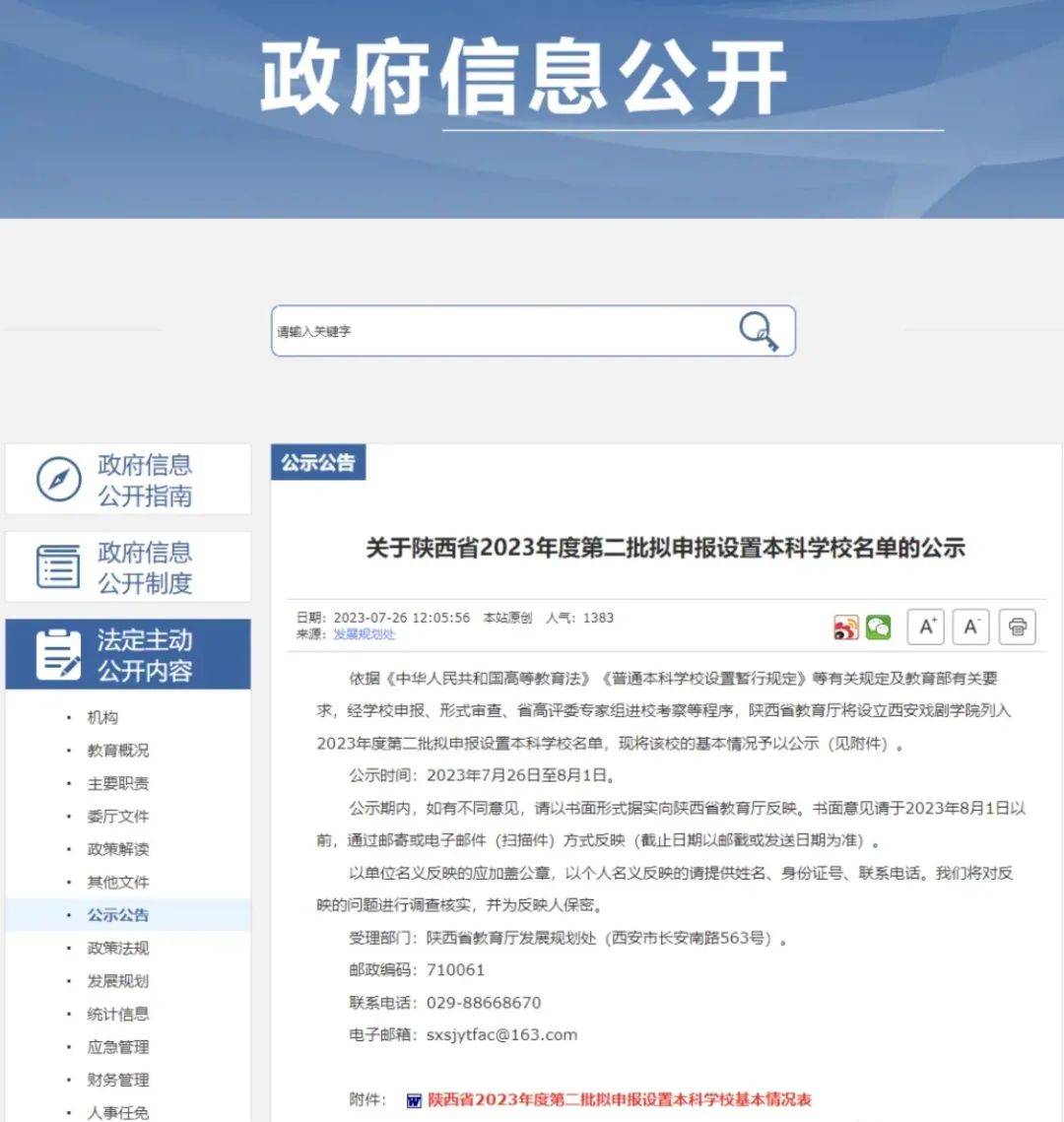Select 法定主动公开内容 section
This screenshot has width=1064, height=1122.
click(128, 655)
